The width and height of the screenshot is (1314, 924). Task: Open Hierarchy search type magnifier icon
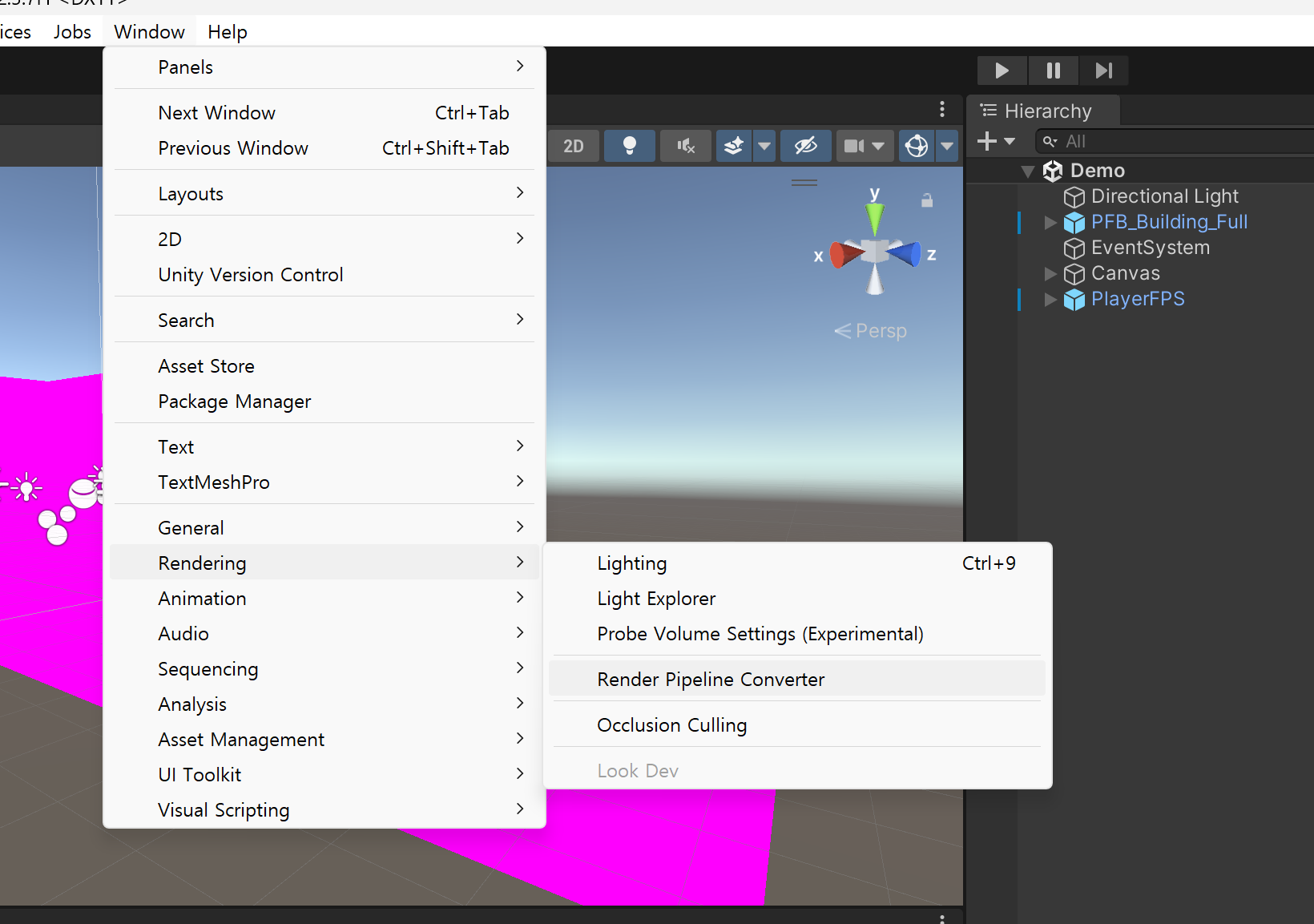[1050, 141]
